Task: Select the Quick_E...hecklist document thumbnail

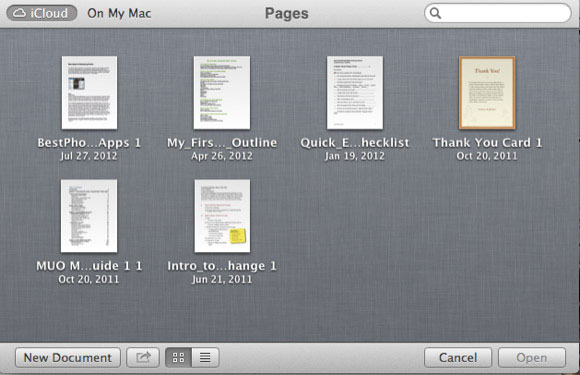Action: pyautogui.click(x=355, y=92)
